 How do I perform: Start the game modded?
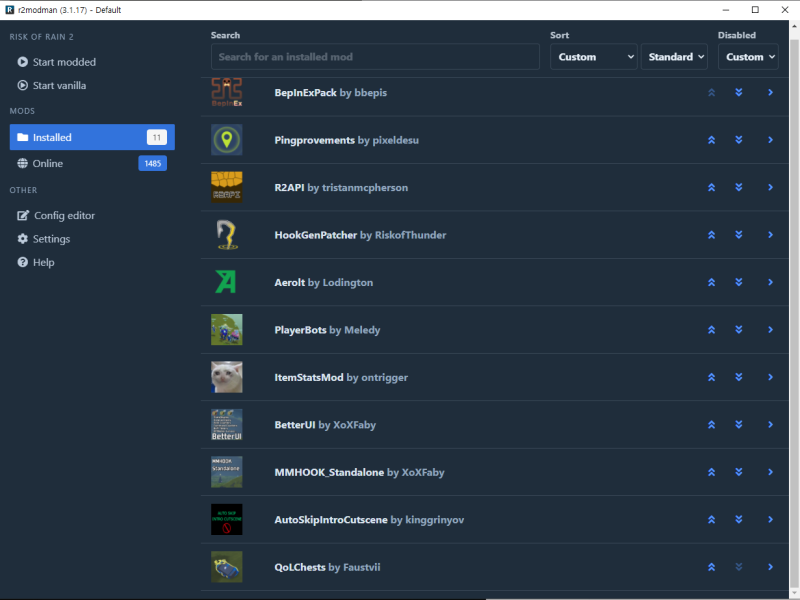click(x=57, y=62)
